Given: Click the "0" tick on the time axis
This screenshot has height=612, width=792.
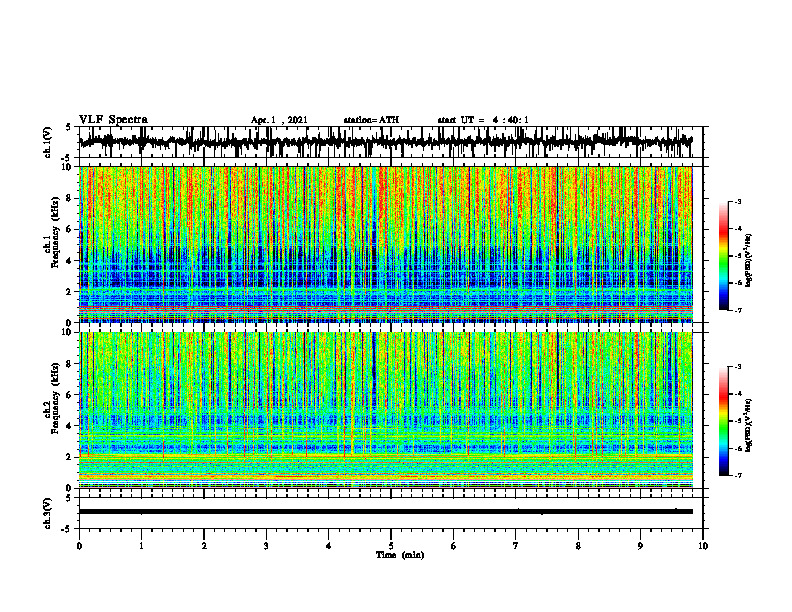Looking at the screenshot, I should pos(79,546).
